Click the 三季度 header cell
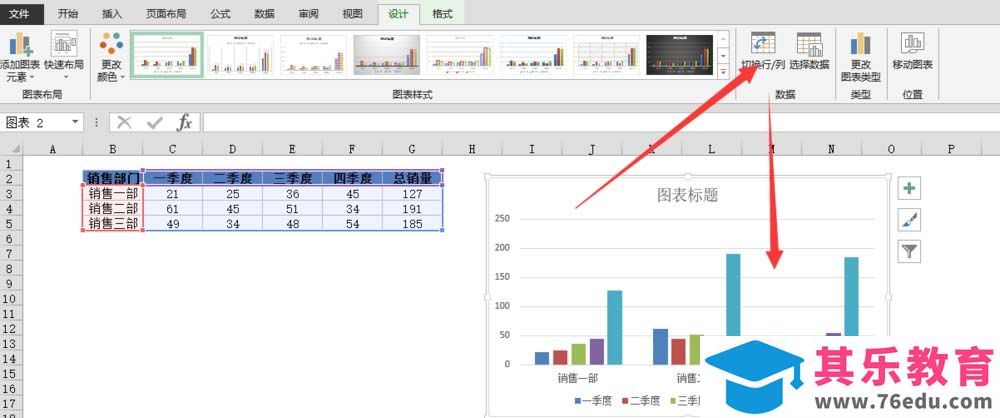The height and width of the screenshot is (418, 1000). click(x=293, y=178)
